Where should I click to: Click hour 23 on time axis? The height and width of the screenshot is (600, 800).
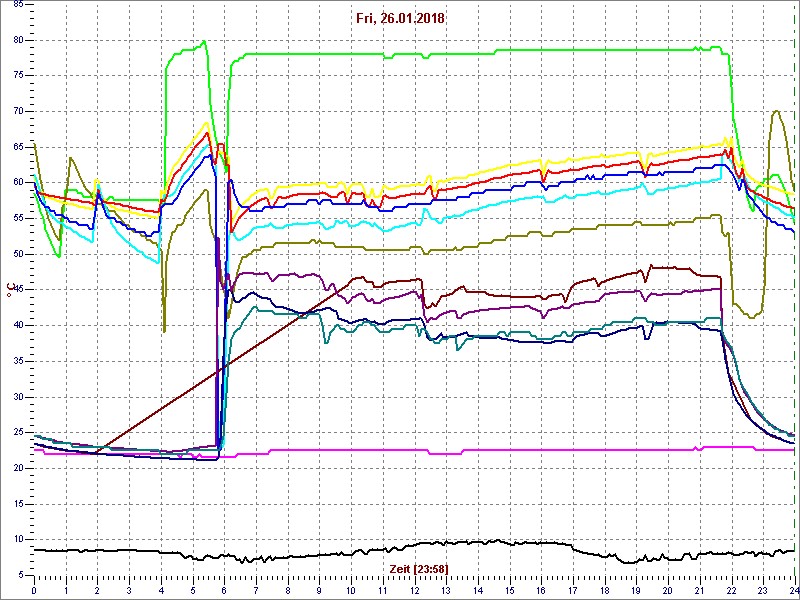coord(763,589)
